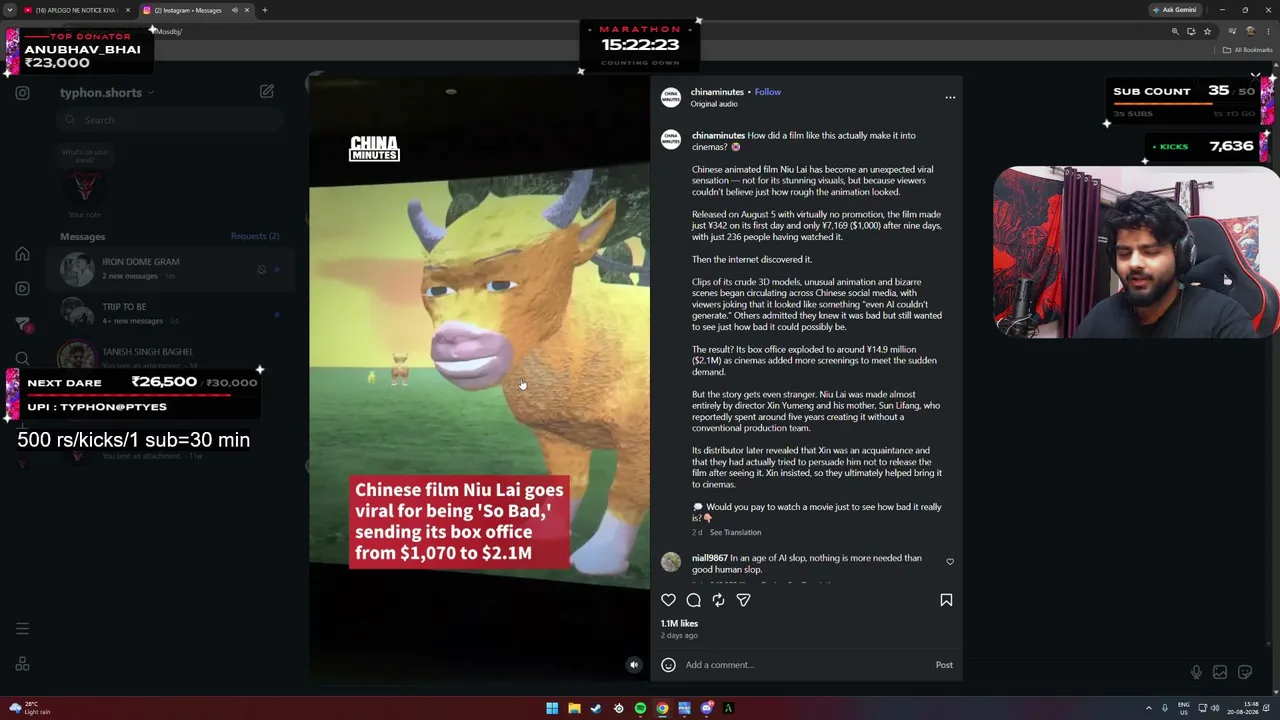Open message Requests (2)

(x=255, y=236)
